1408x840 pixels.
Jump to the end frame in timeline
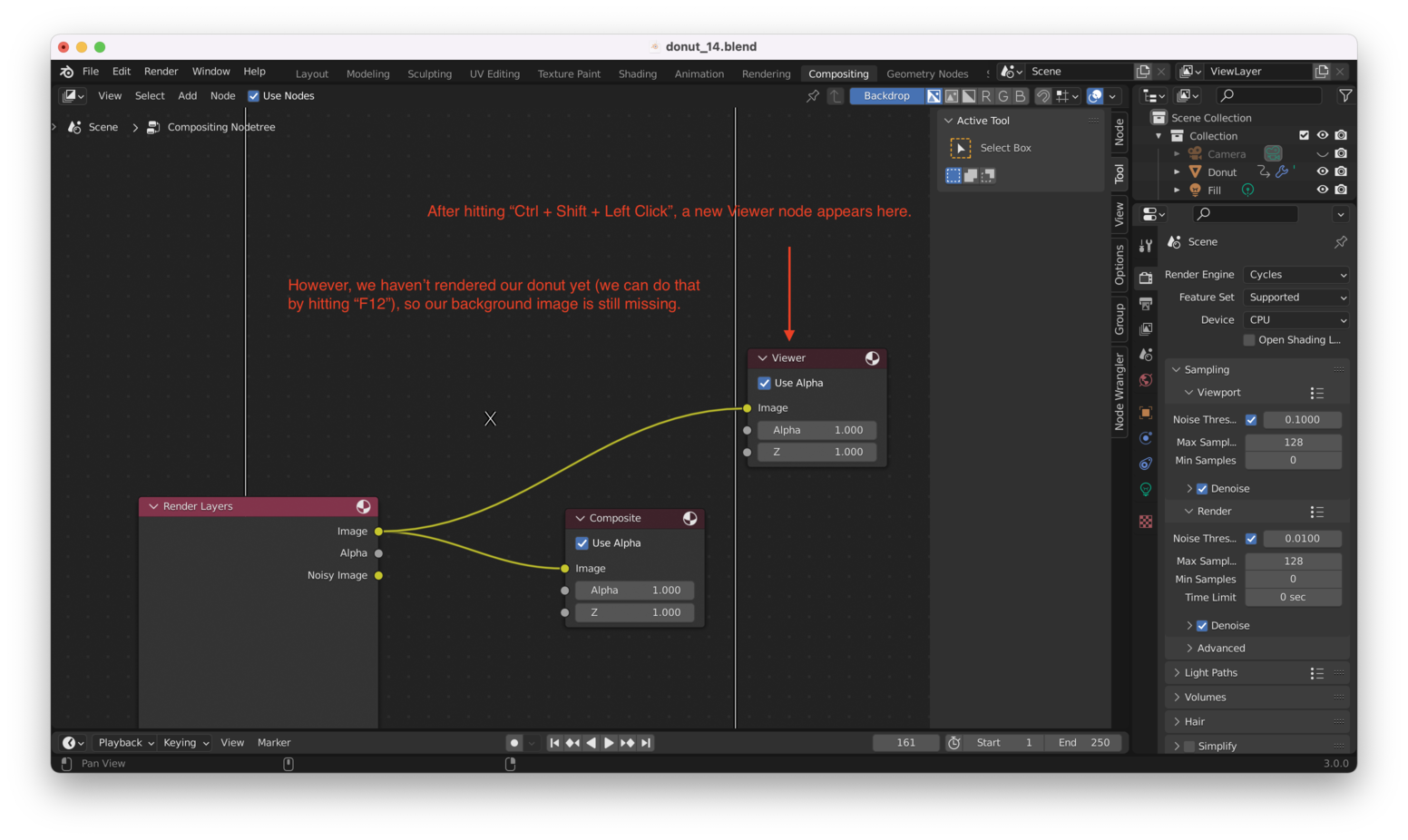coord(646,743)
